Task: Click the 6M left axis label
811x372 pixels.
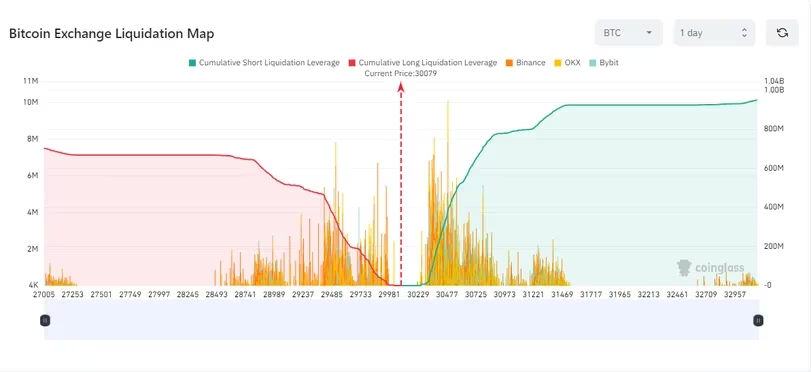Action: (x=33, y=176)
